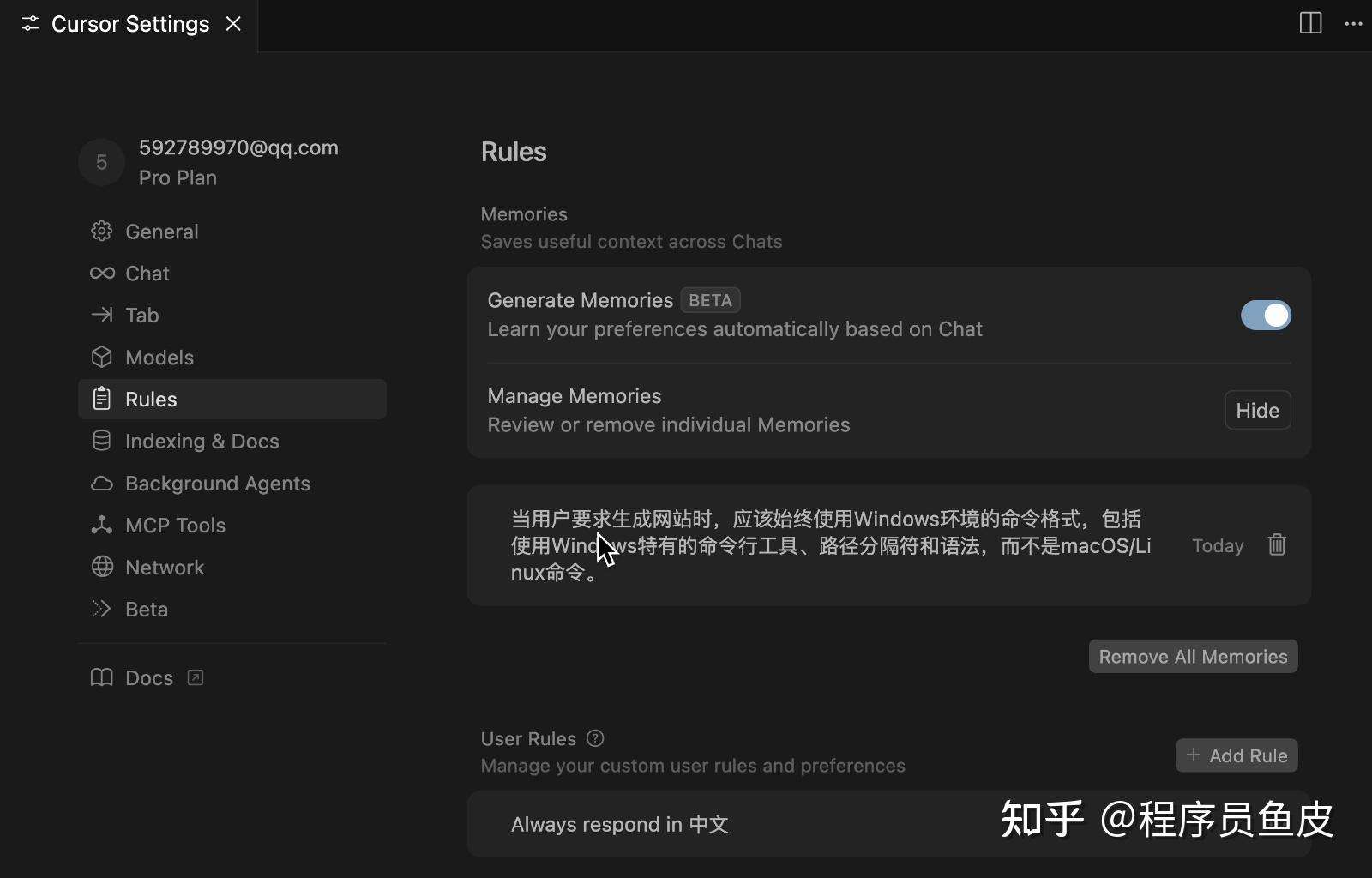
Task: Click the Add Rule button
Action: pos(1237,755)
